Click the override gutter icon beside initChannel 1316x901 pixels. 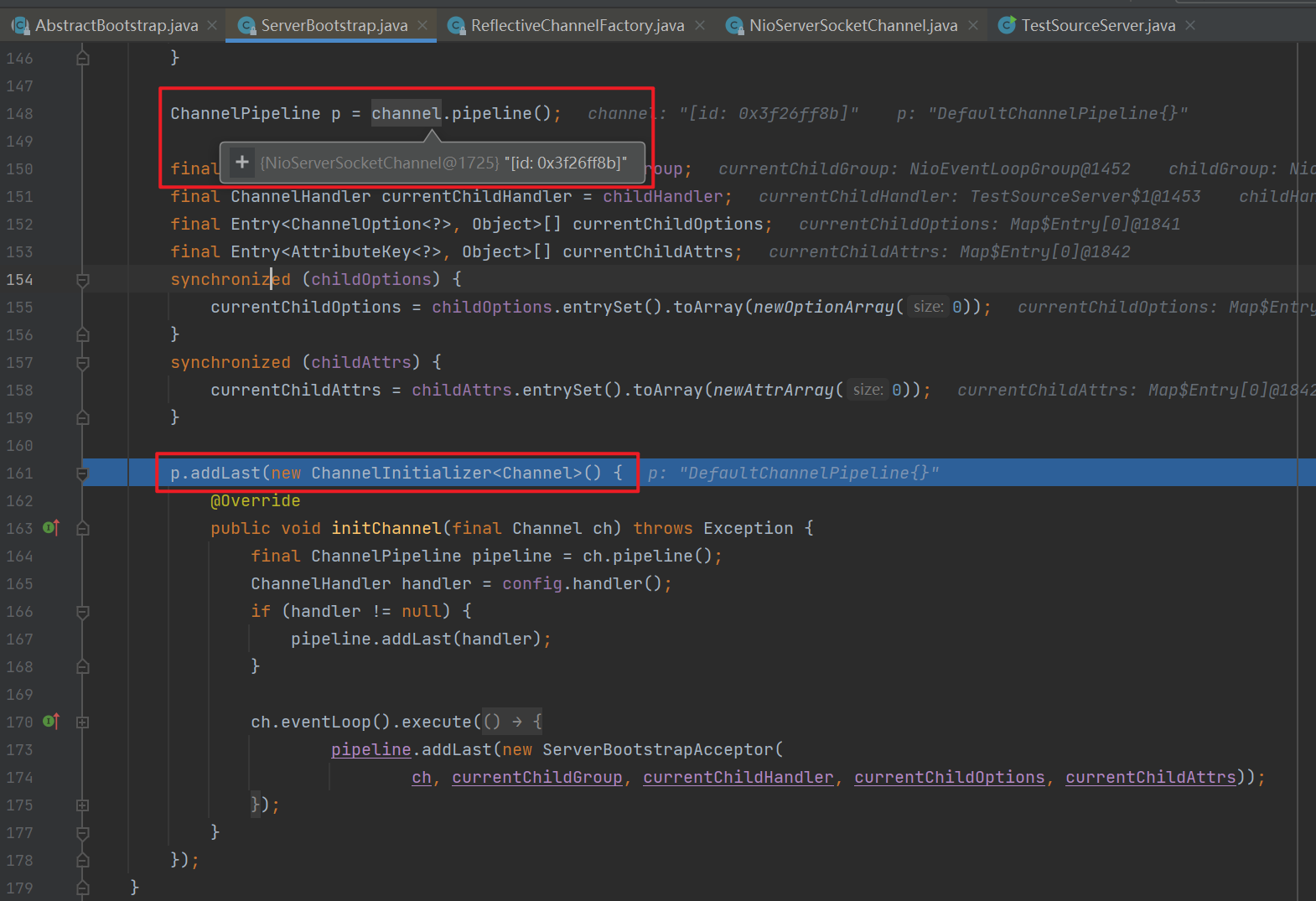coord(51,528)
